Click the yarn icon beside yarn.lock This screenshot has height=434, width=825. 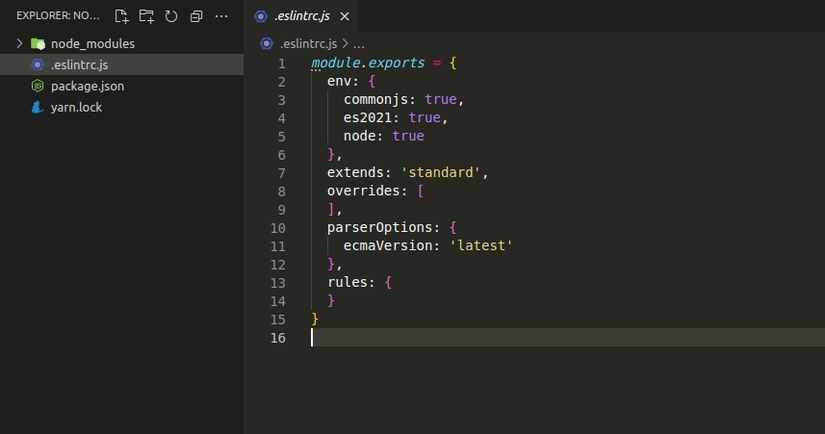coord(37,107)
